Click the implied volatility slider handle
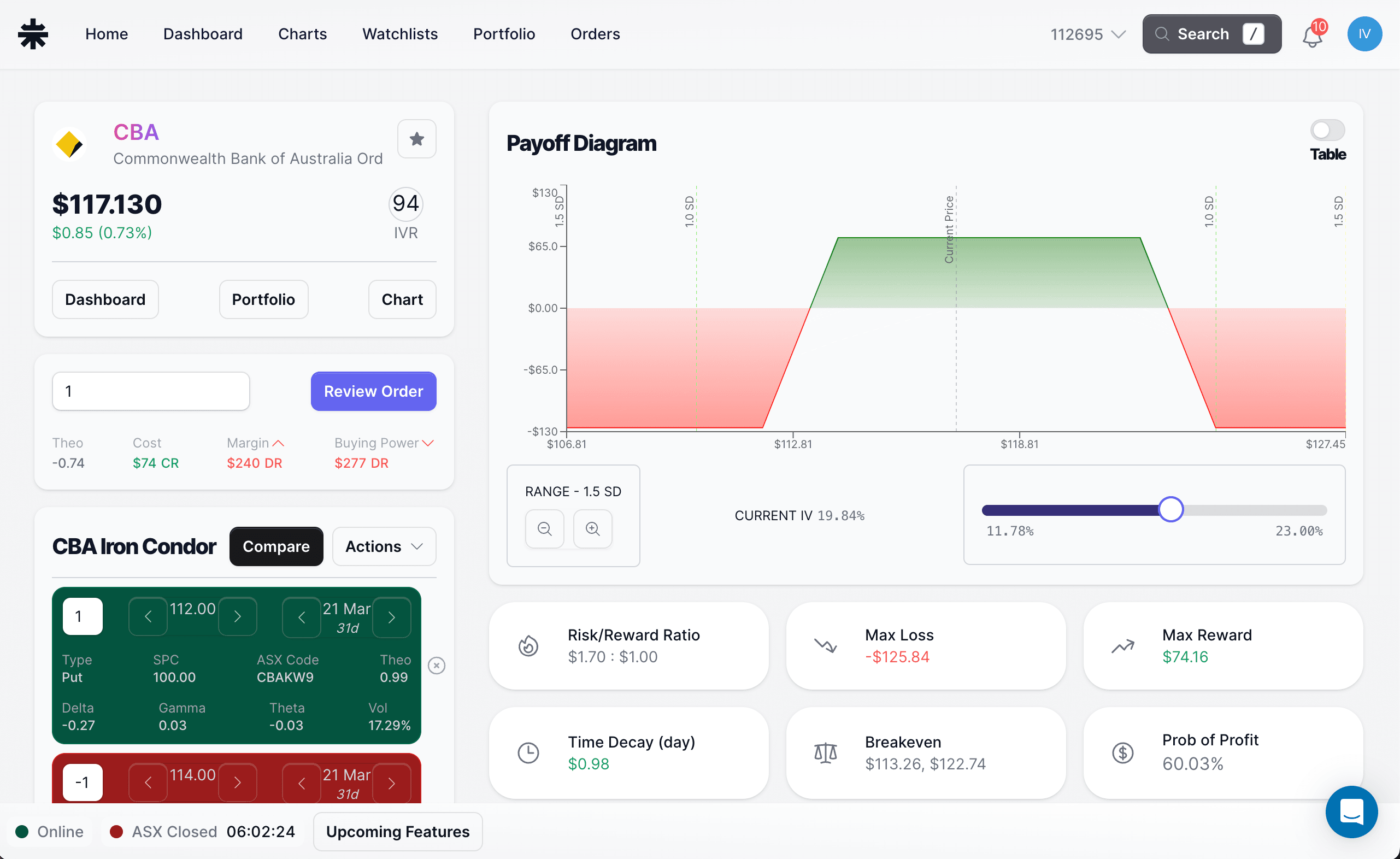This screenshot has height=859, width=1400. (x=1171, y=509)
